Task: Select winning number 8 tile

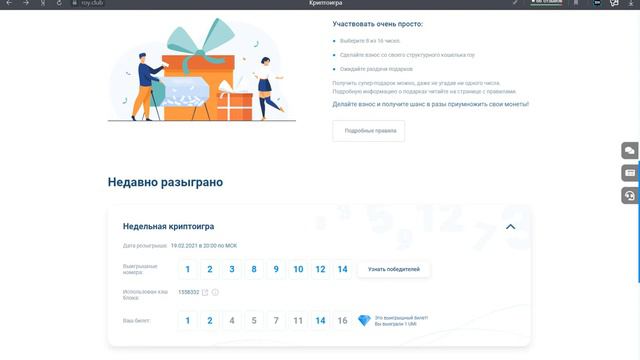Action: (254, 269)
